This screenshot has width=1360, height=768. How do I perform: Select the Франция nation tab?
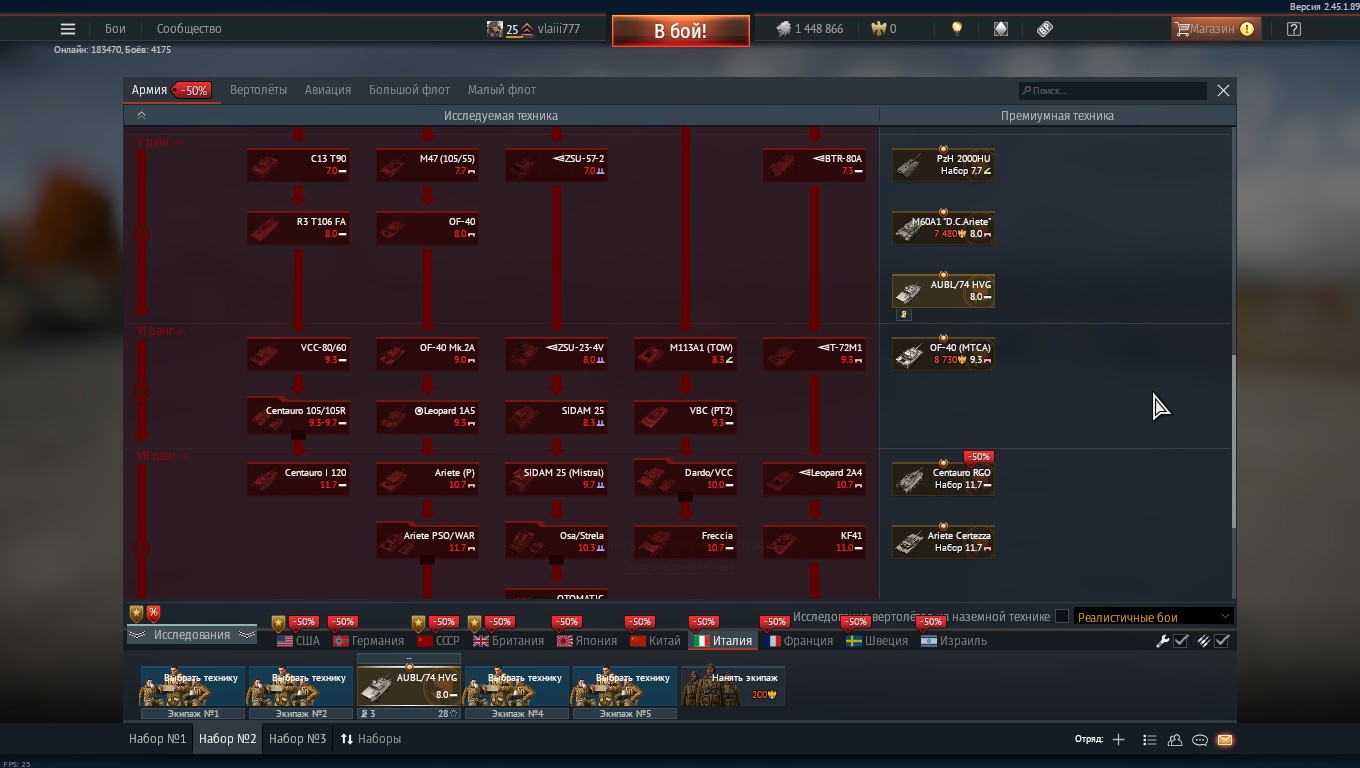tap(800, 641)
